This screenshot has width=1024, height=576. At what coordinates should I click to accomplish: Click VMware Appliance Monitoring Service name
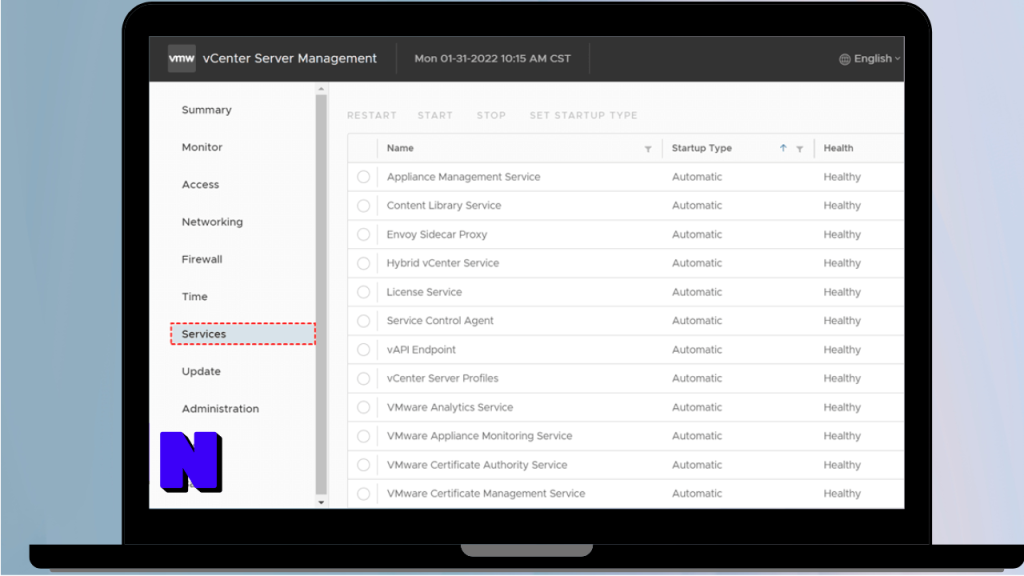tap(479, 436)
